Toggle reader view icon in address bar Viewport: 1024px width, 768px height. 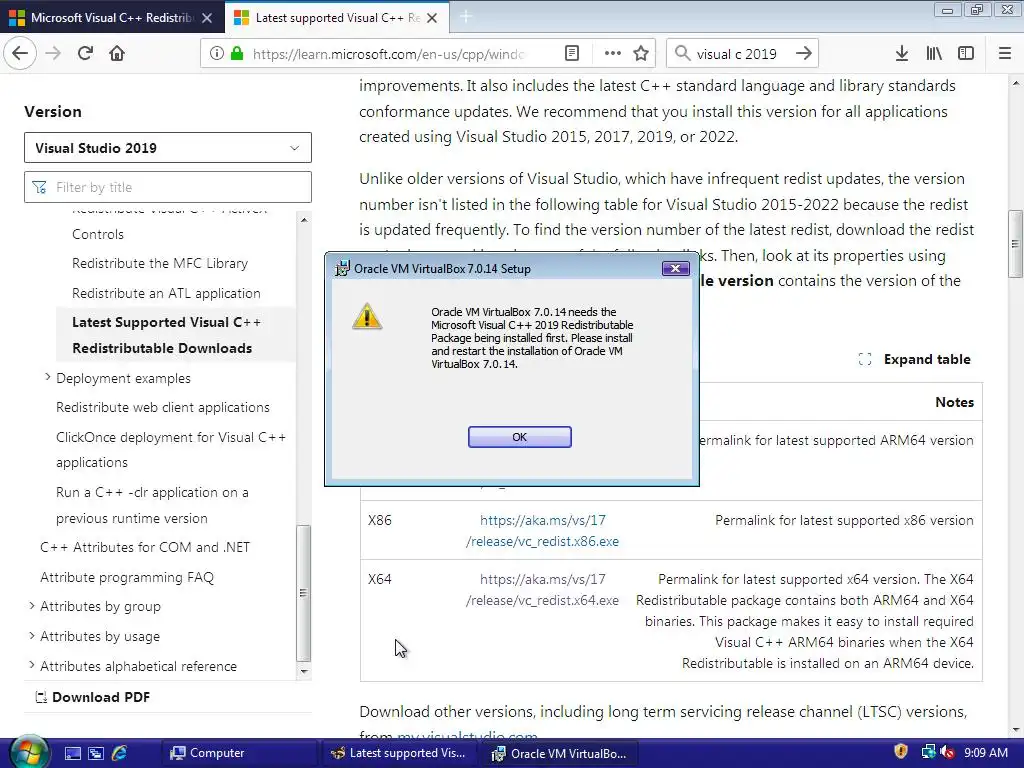571,54
